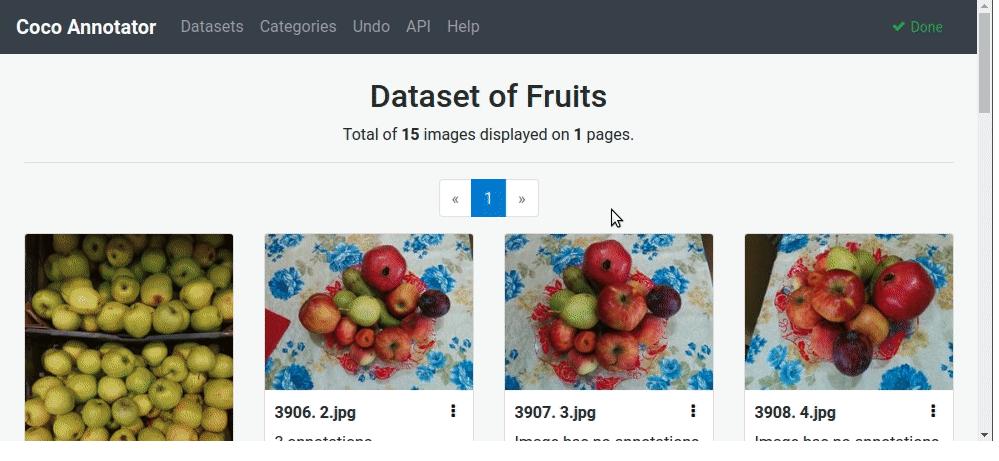The width and height of the screenshot is (999, 461).
Task: Open options menu for 3906. 2.jpg
Action: (x=453, y=411)
